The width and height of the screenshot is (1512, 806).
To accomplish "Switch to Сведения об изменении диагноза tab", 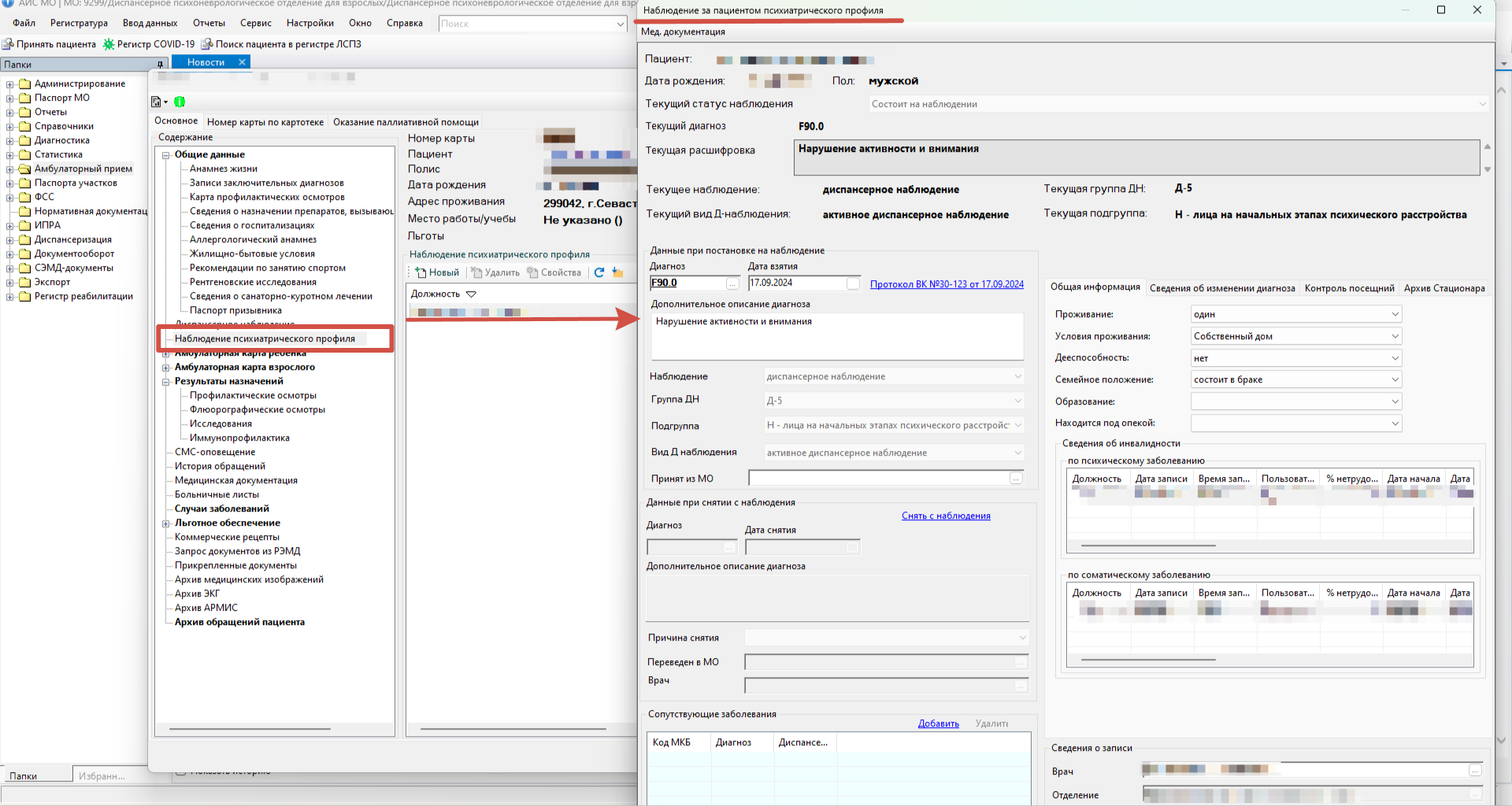I will [x=1222, y=288].
